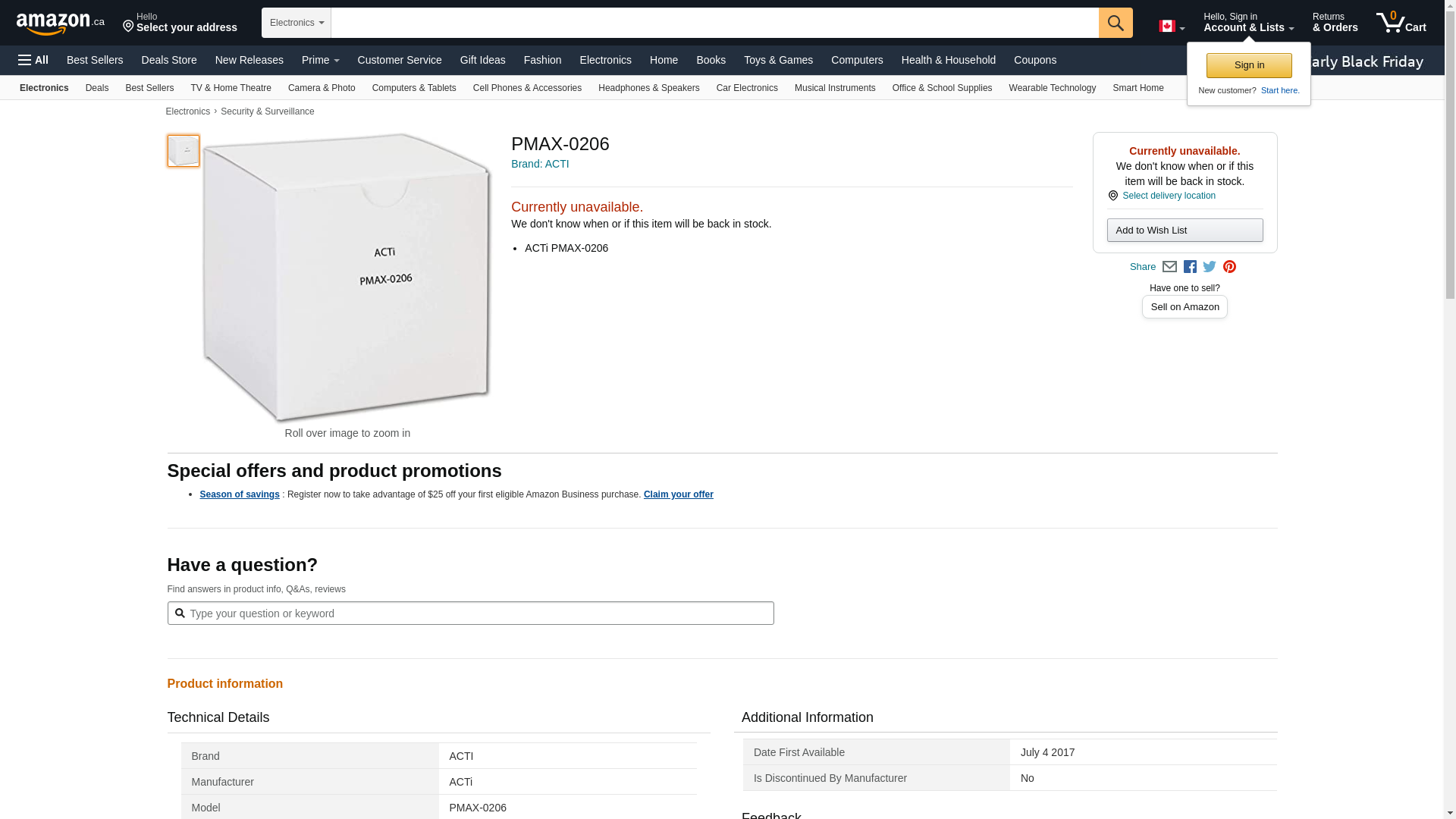Open Deals Store in navigation bar
Screen dimensions: 1456x819
click(x=168, y=60)
